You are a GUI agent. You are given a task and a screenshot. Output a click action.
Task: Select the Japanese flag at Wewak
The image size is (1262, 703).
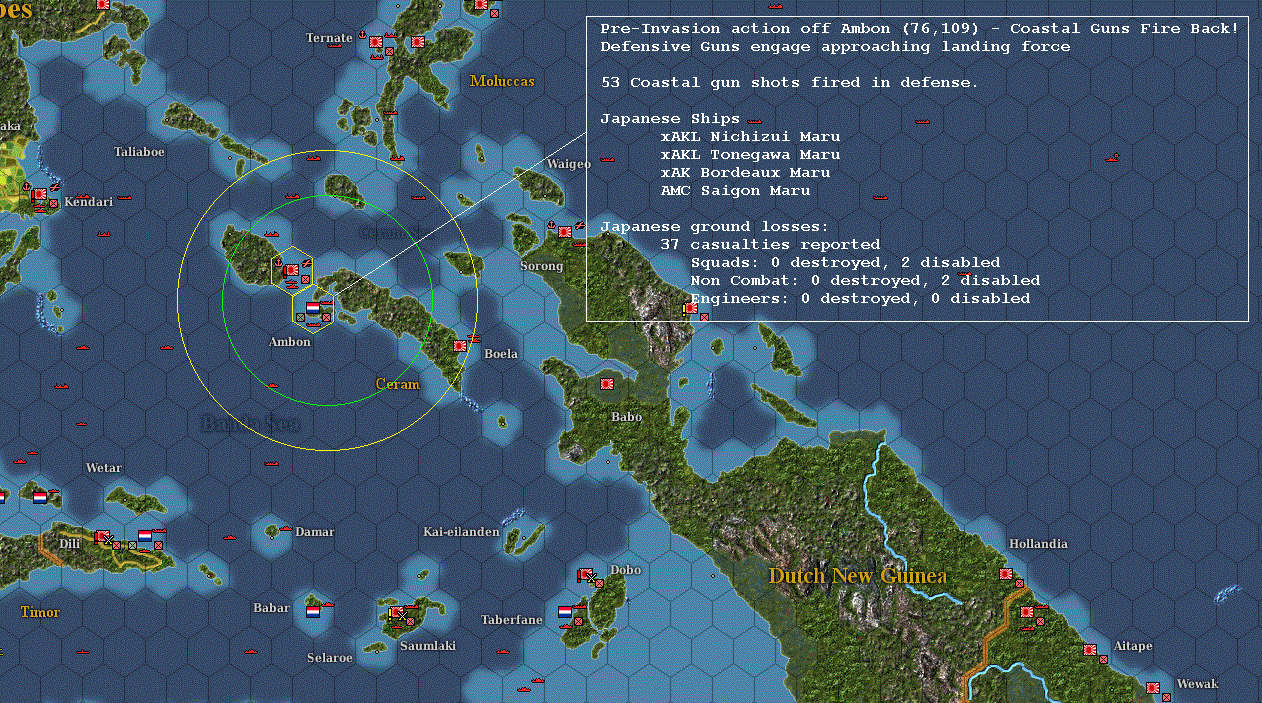coord(1153,687)
